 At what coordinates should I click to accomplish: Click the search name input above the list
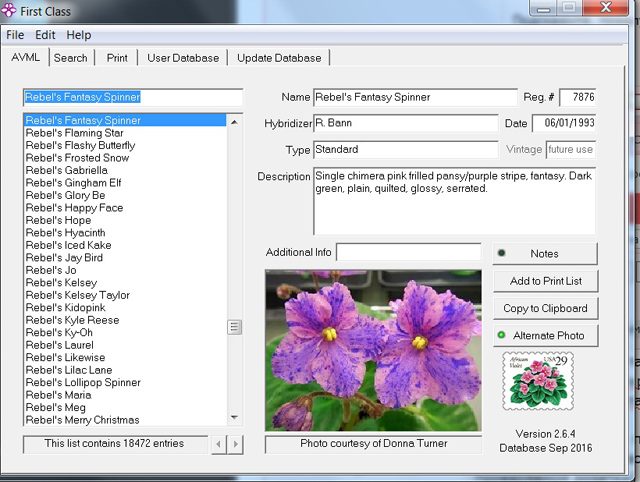pyautogui.click(x=133, y=97)
